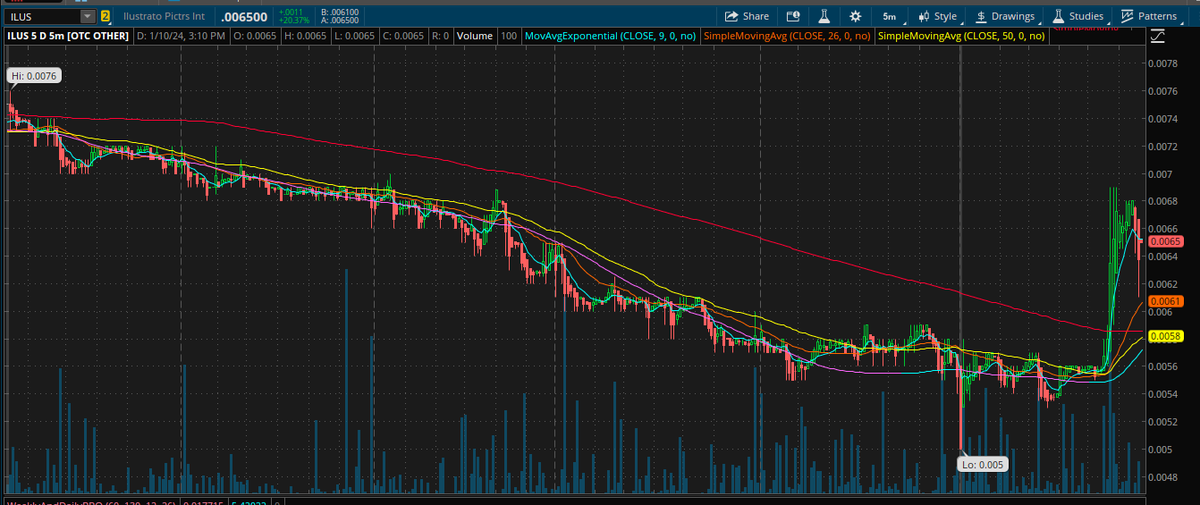
Task: Select the SimpleMovingAvg (CLOSE, 26) study label
Action: coord(787,36)
